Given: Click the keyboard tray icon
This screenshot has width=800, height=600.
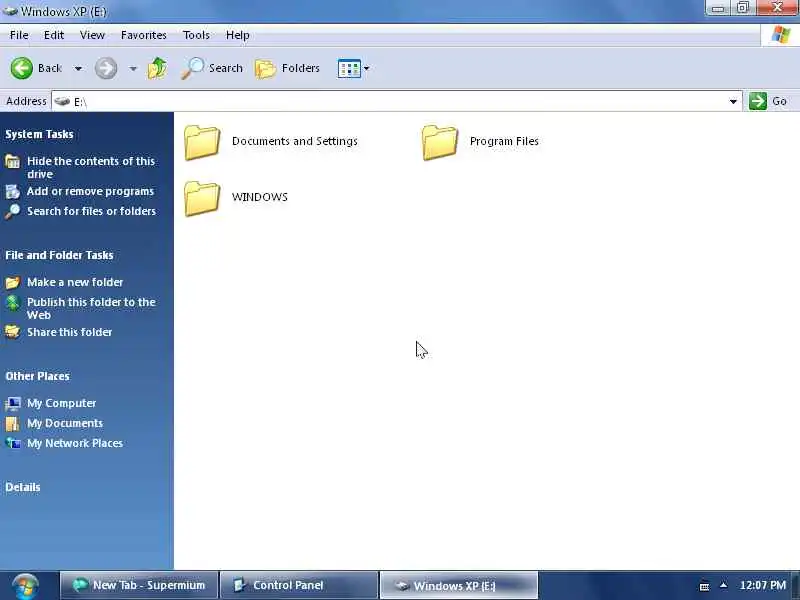Looking at the screenshot, I should [x=704, y=586].
